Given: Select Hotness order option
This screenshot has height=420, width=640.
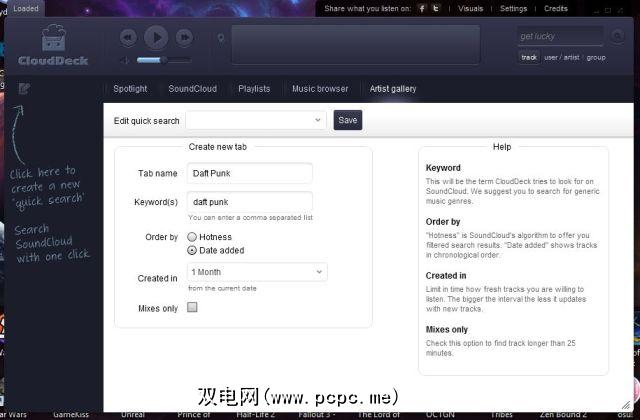Looking at the screenshot, I should pos(192,237).
